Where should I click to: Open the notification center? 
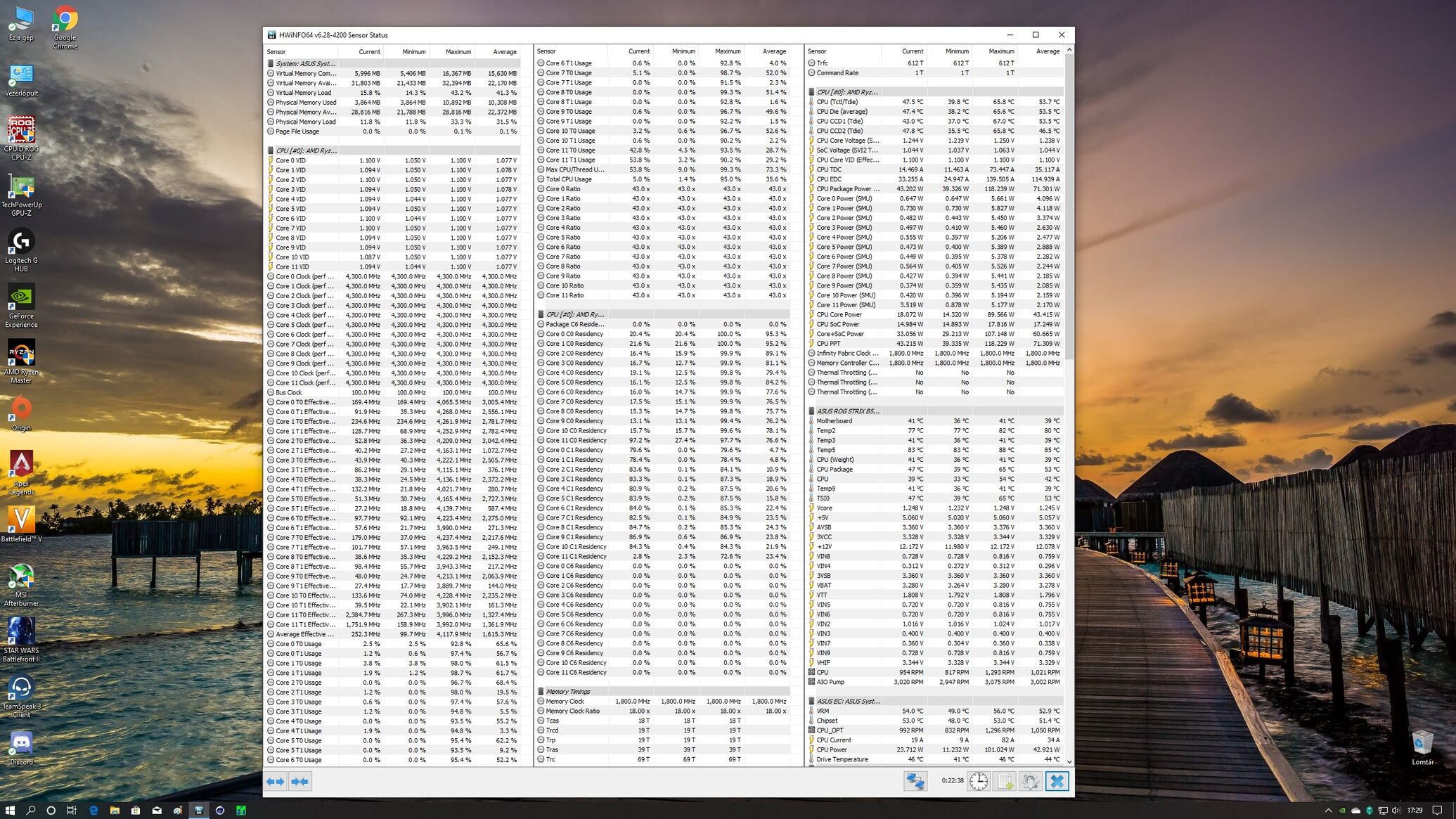pyautogui.click(x=1438, y=810)
